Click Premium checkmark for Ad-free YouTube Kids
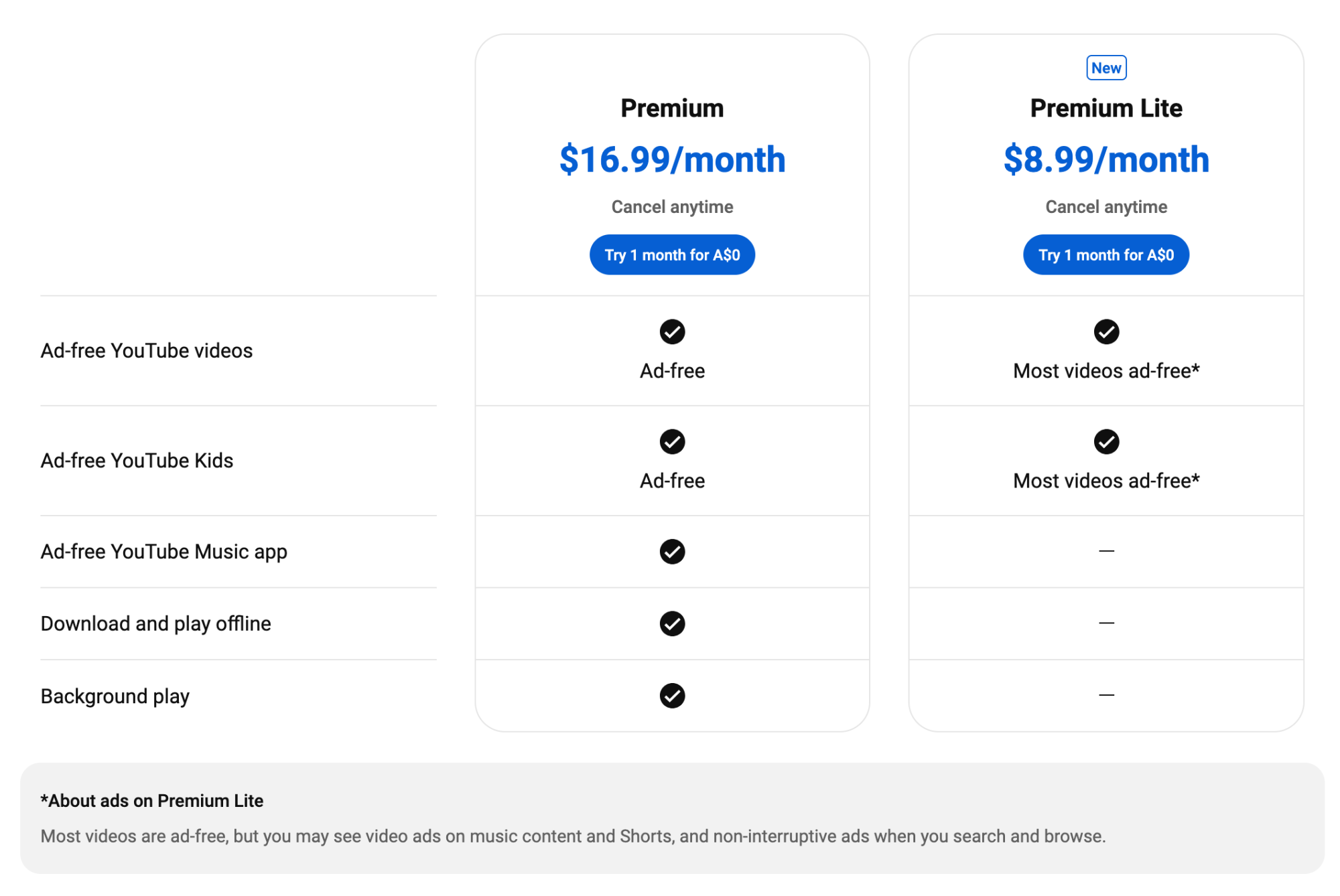1340x896 pixels. [672, 442]
